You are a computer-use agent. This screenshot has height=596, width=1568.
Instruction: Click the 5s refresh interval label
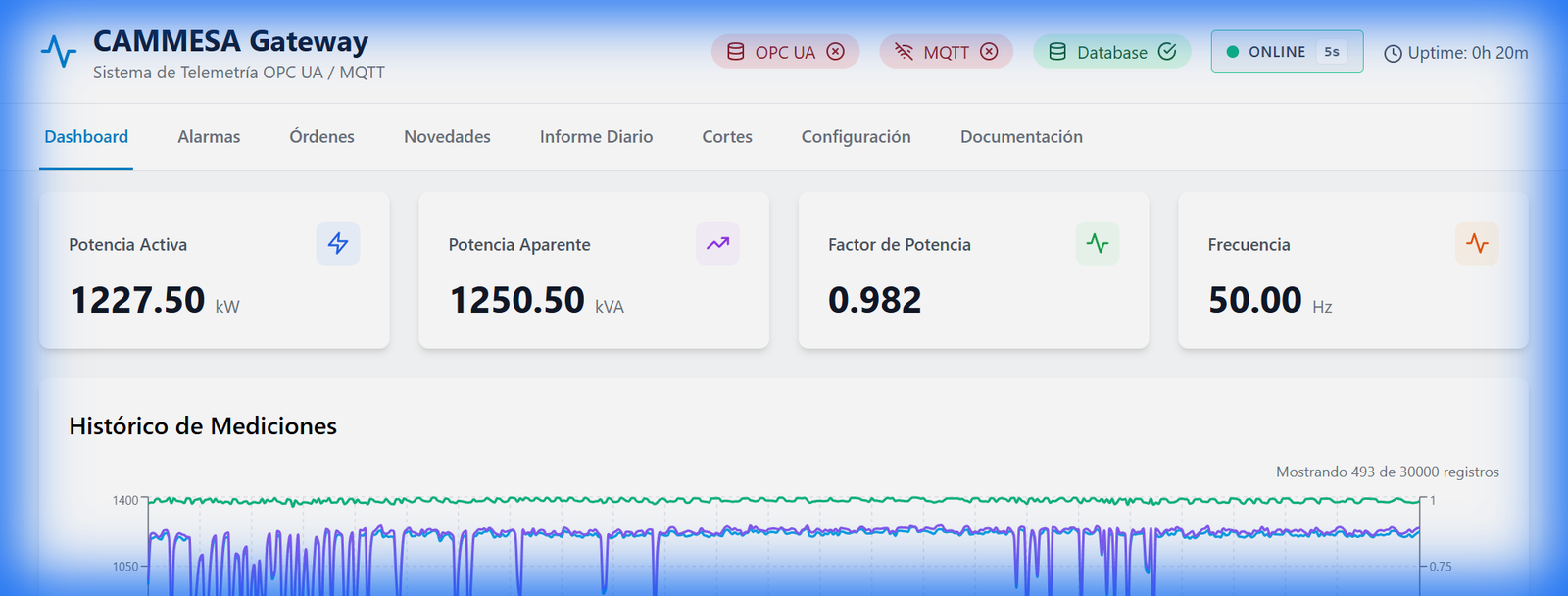point(1332,52)
